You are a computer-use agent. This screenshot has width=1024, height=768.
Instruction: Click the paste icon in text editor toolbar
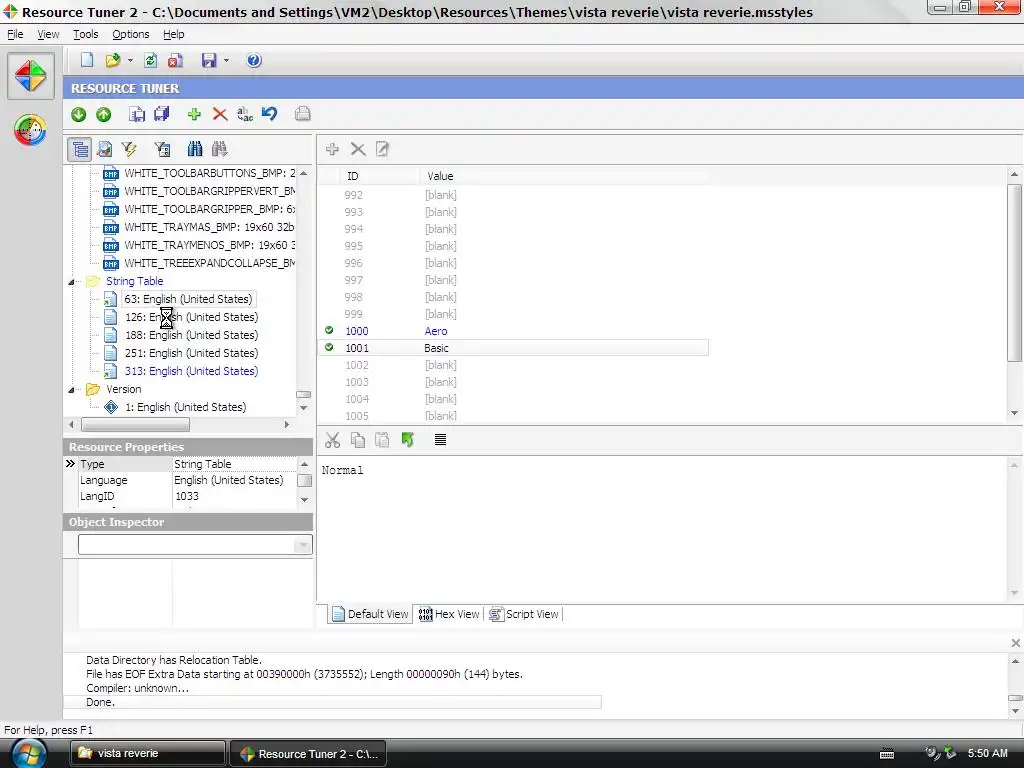[x=382, y=440]
